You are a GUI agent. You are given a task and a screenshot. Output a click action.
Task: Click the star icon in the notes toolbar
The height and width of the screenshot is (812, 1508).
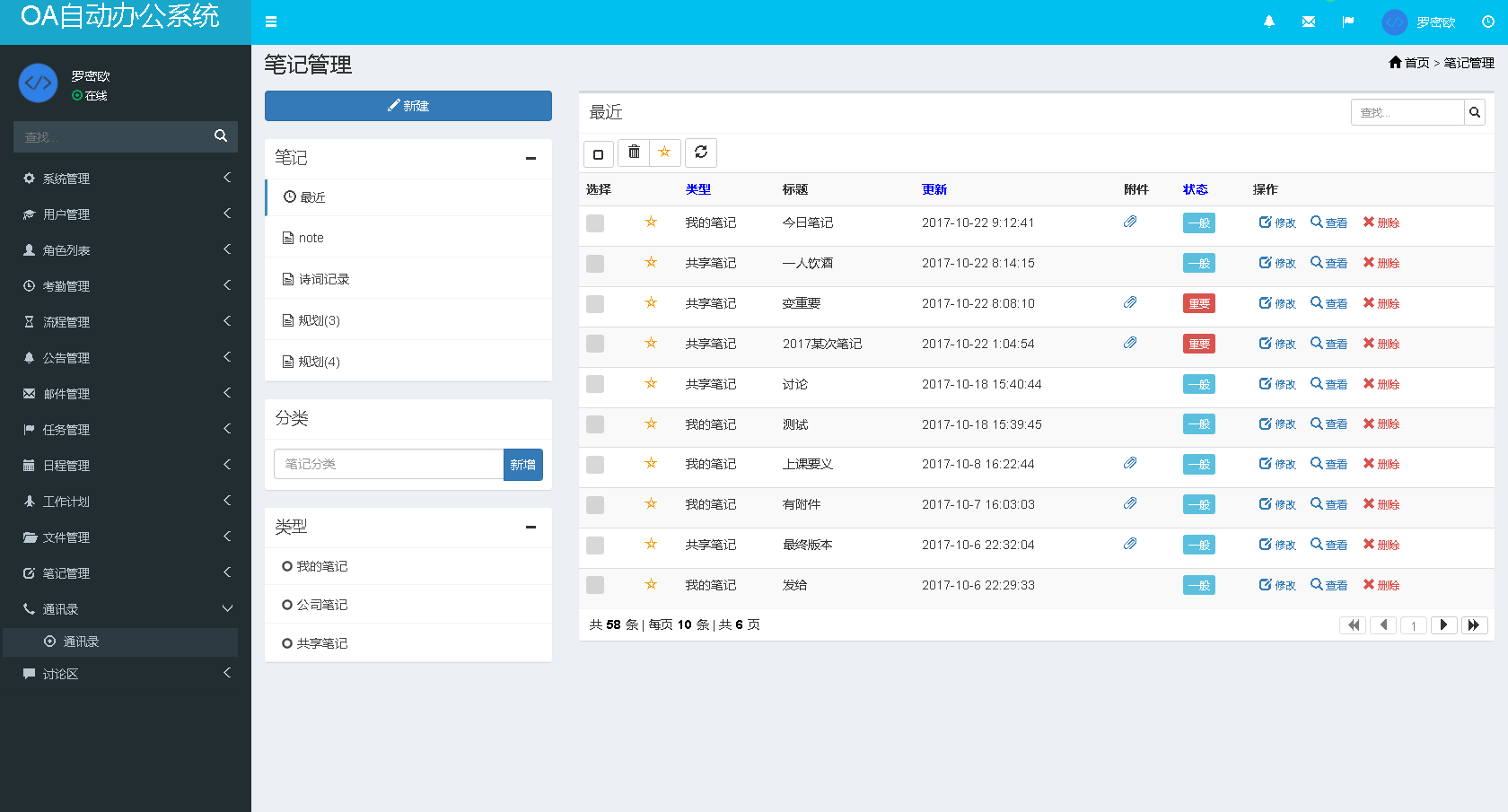pyautogui.click(x=665, y=153)
